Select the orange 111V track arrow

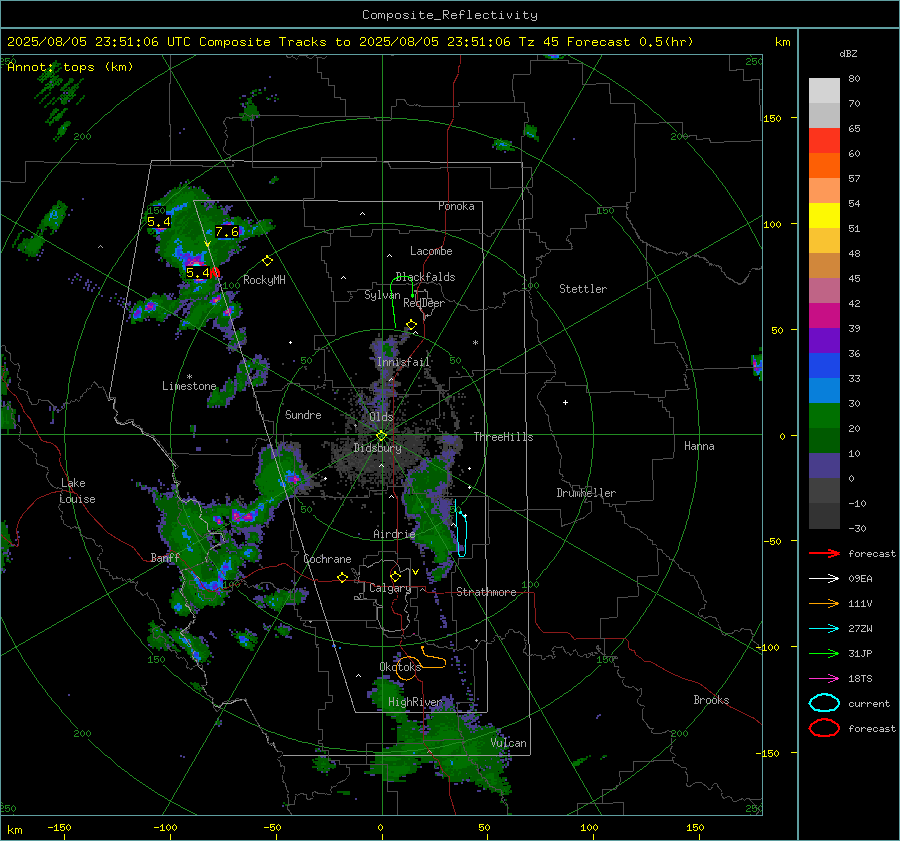point(824,603)
